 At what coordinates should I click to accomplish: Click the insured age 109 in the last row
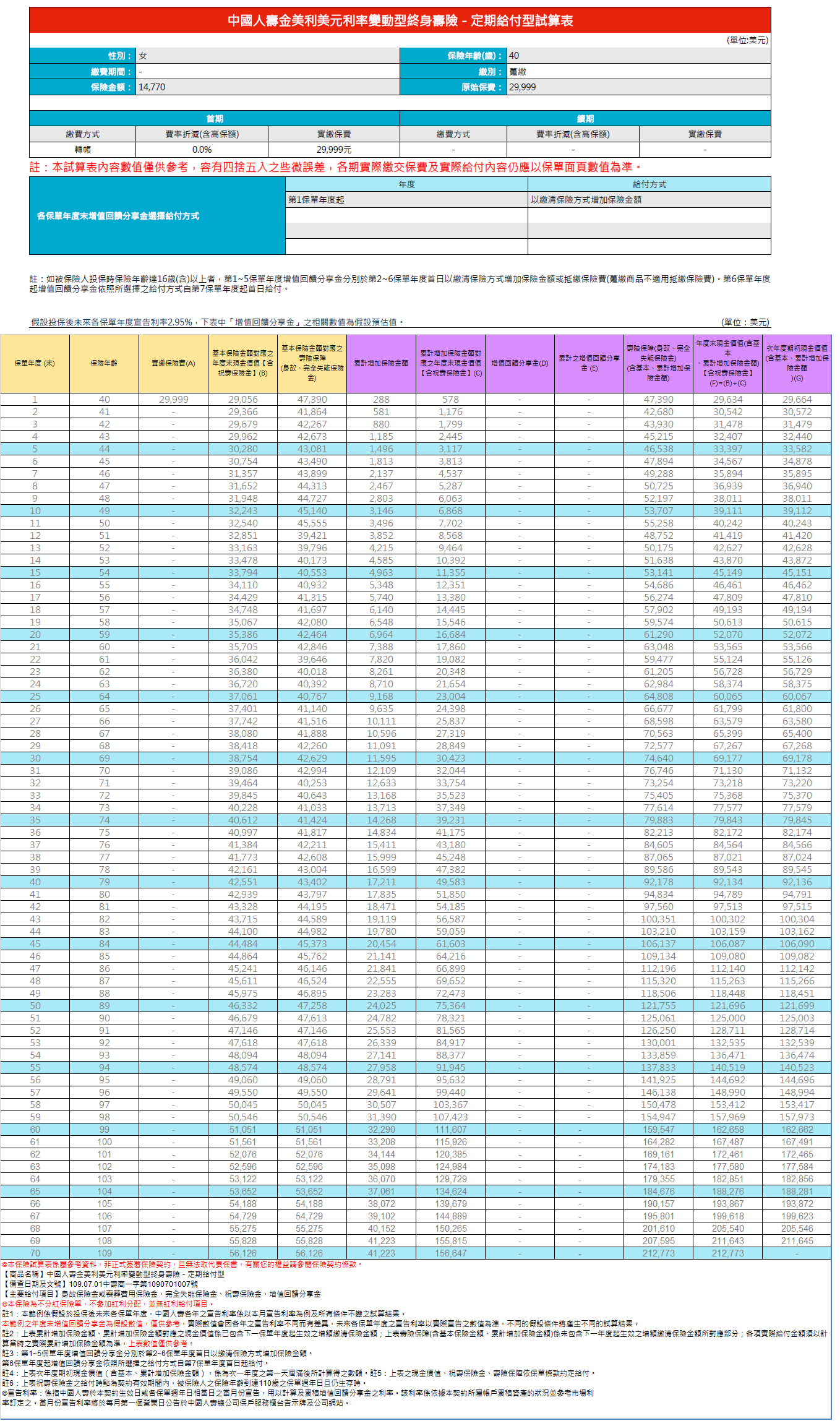[x=104, y=1253]
